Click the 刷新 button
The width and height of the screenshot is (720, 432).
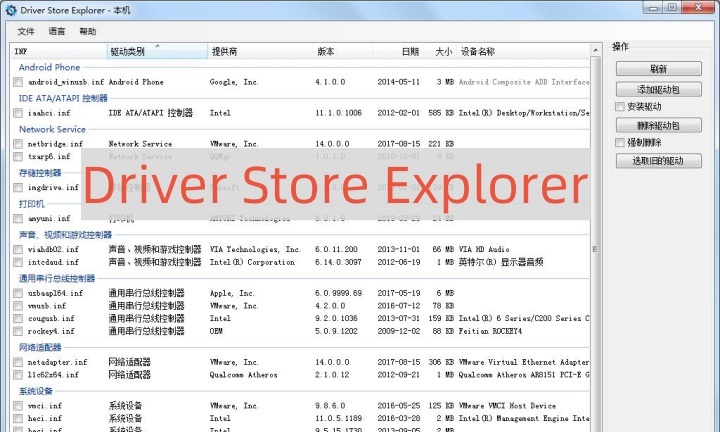coord(658,69)
